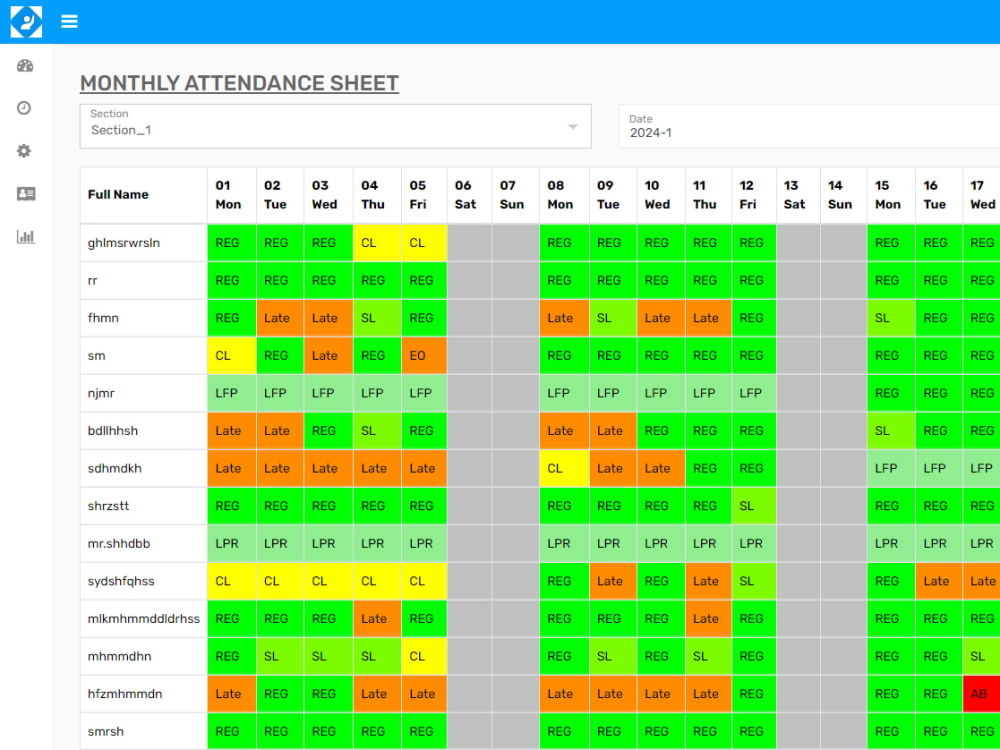
Task: Click rr's REG cell on 03 Wed
Action: (x=328, y=281)
